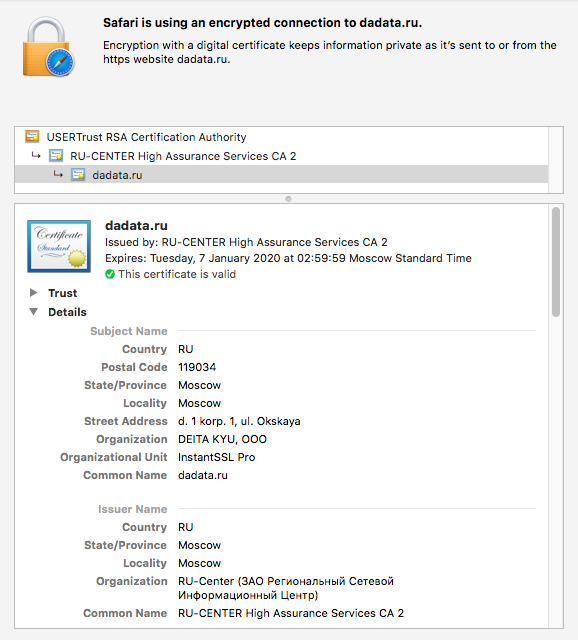Click the arrow before dadata.ru in chain

[x=58, y=174]
